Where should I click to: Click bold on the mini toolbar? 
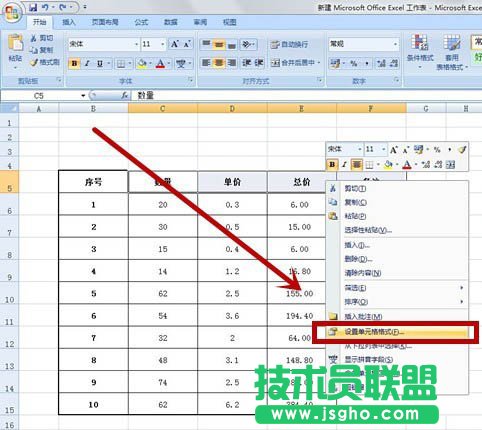[x=332, y=164]
